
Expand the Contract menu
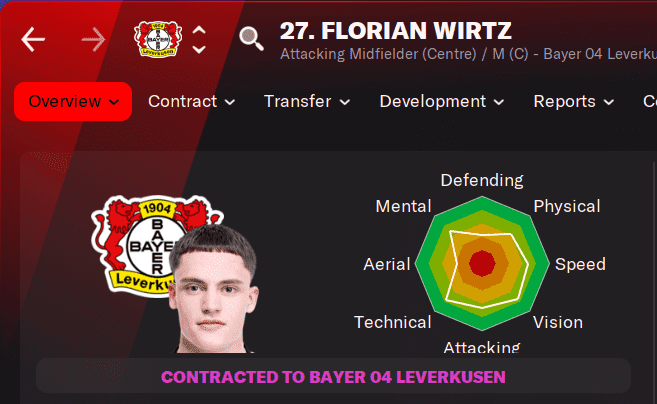[191, 101]
